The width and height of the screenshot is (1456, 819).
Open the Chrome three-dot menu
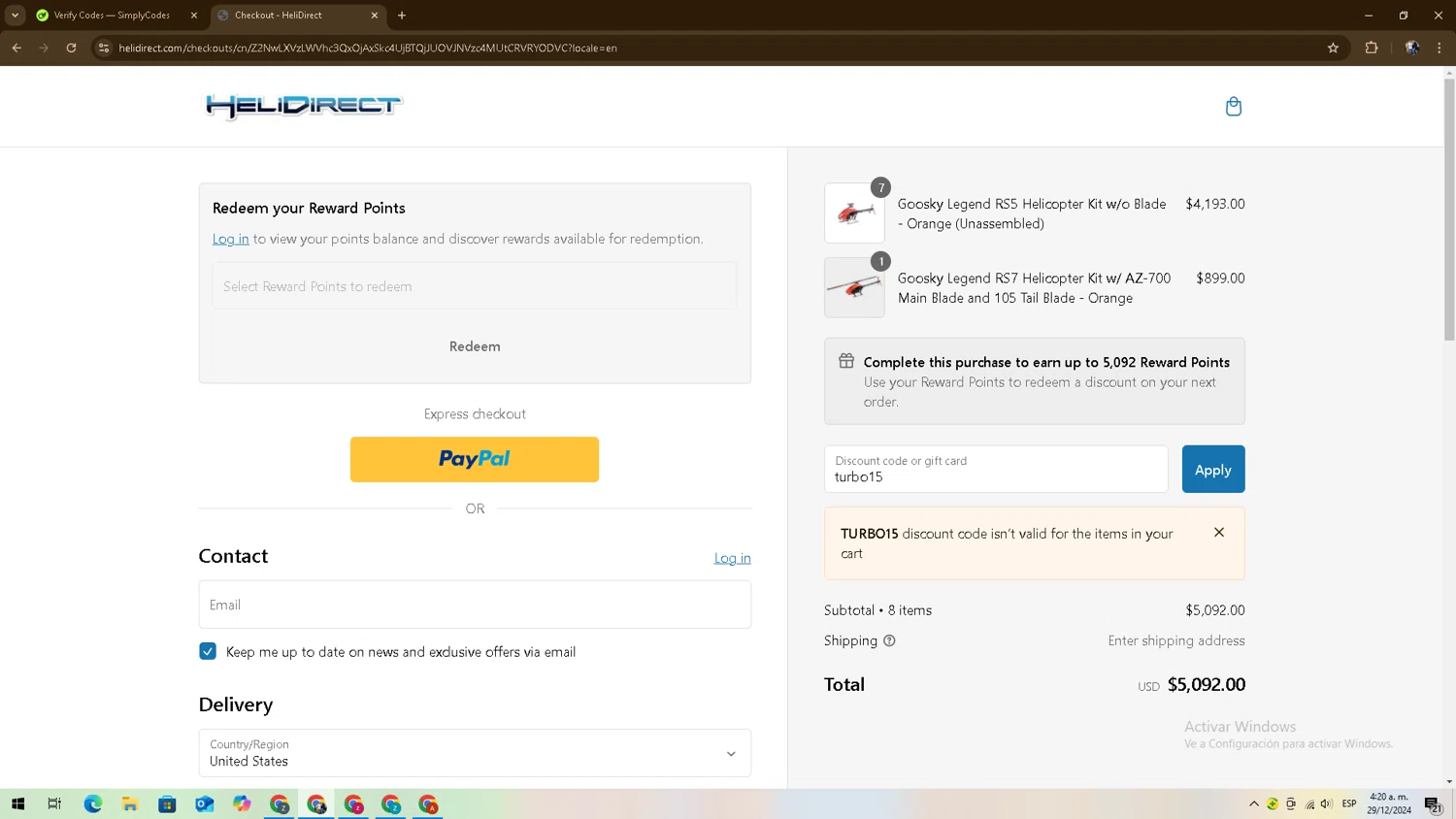[1439, 48]
